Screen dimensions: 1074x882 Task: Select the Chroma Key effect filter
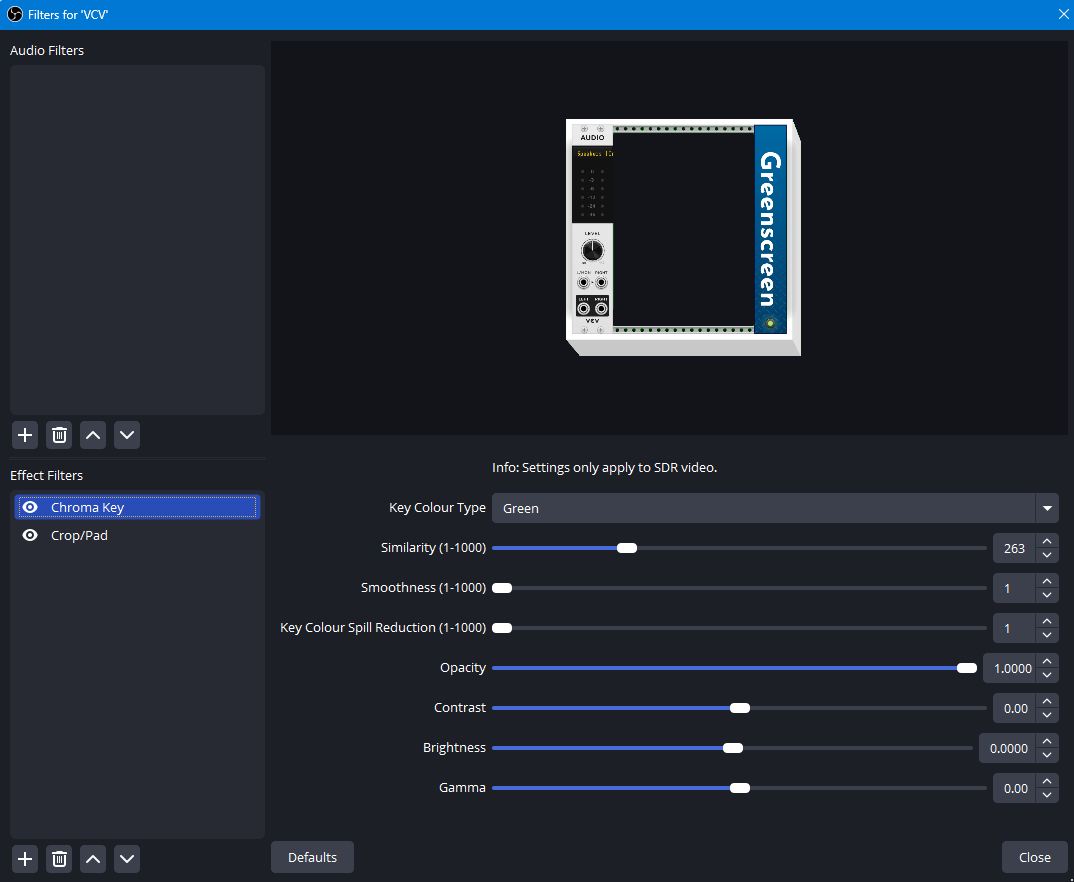[x=137, y=507]
